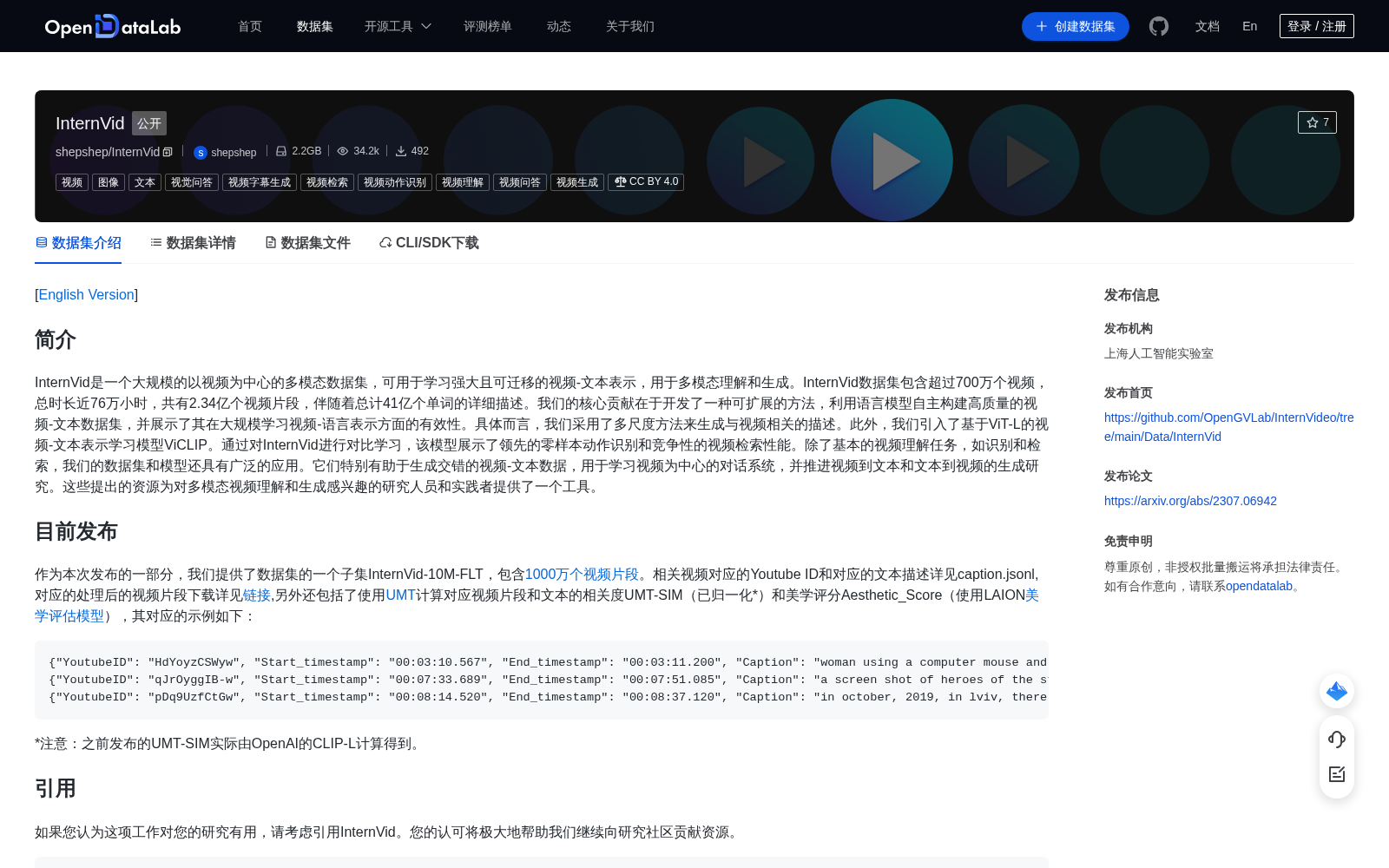This screenshot has width=1389, height=868.
Task: Open the 链接 download link
Action: (x=257, y=595)
